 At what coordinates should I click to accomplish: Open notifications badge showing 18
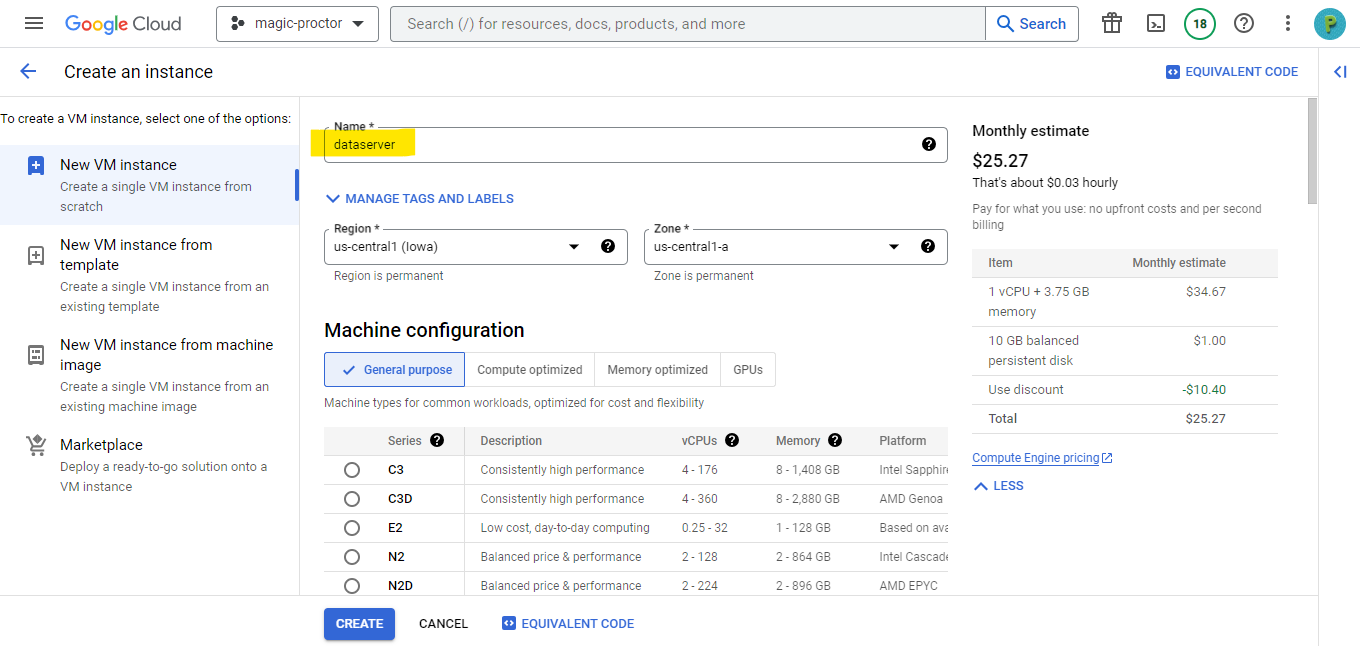coord(1200,24)
